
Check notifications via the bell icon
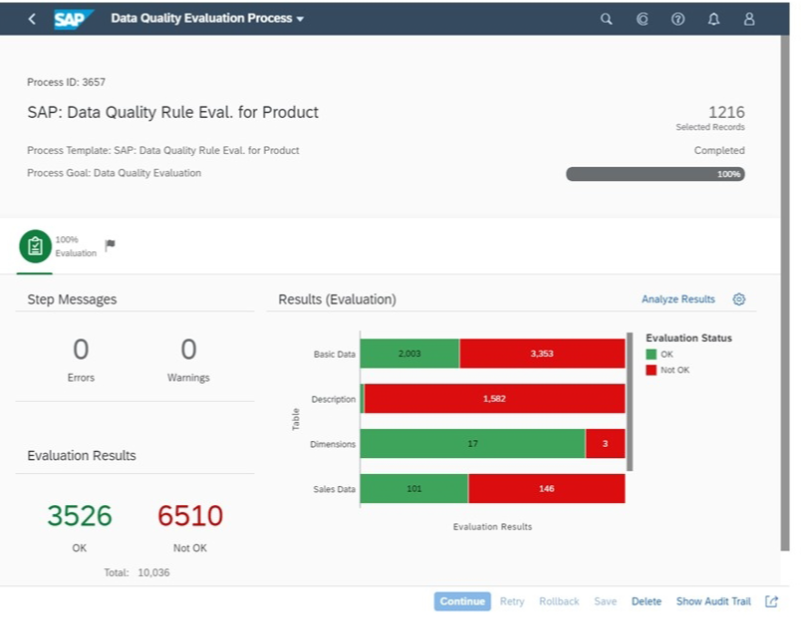coord(714,18)
